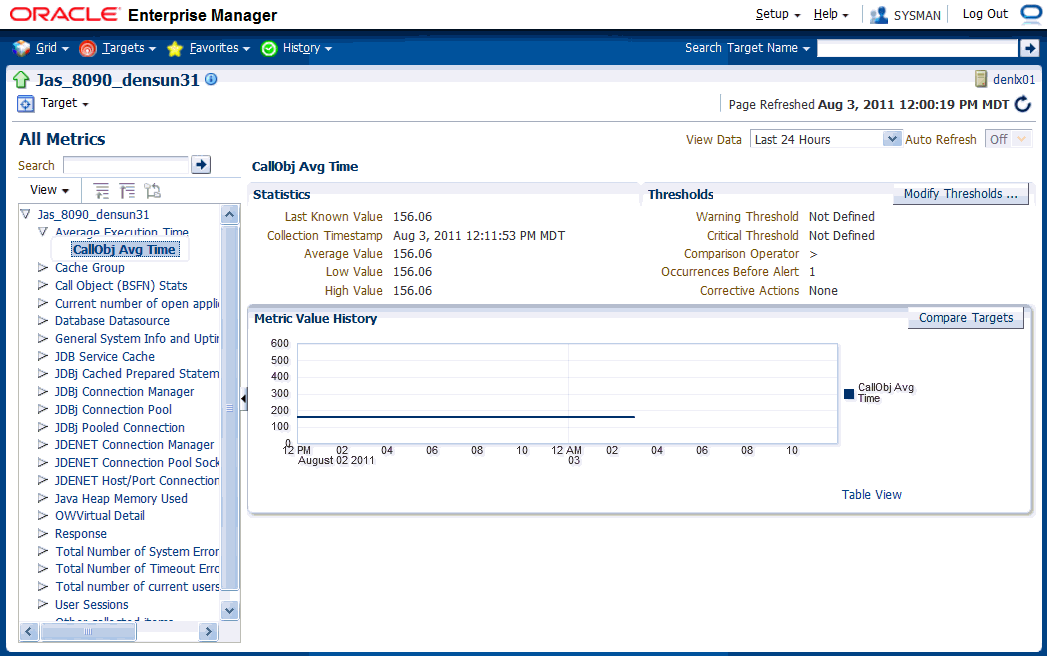The height and width of the screenshot is (656, 1047).
Task: Collapse the Jas_8090_densun31 root tree node
Action: pos(25,214)
